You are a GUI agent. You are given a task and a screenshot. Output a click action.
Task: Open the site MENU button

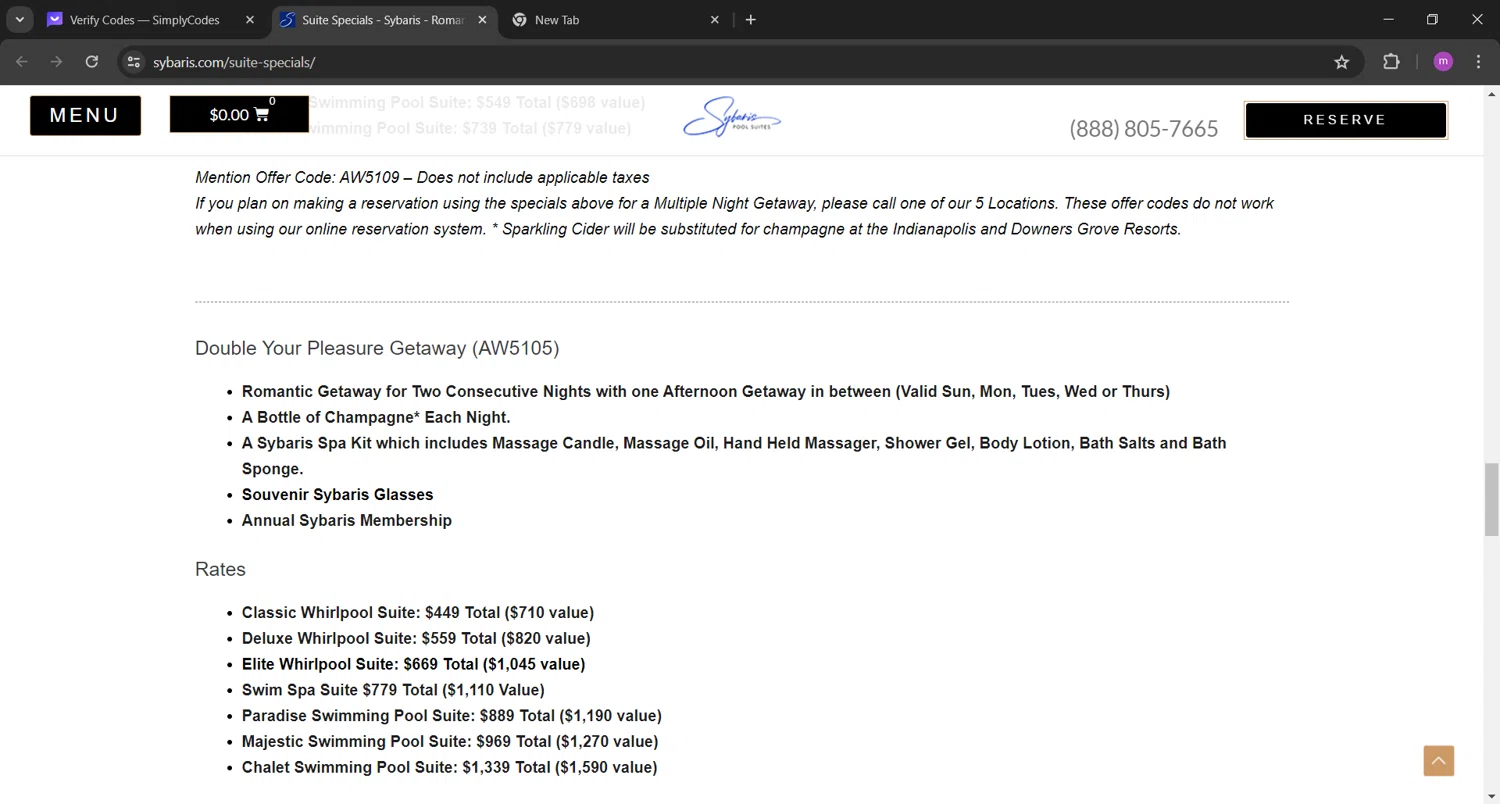pos(85,115)
